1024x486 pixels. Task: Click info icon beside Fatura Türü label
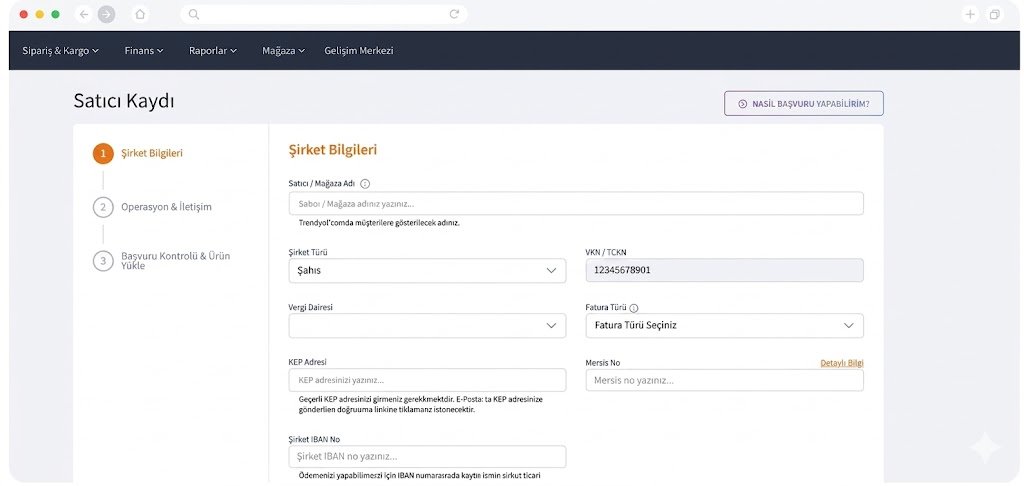tap(634, 309)
